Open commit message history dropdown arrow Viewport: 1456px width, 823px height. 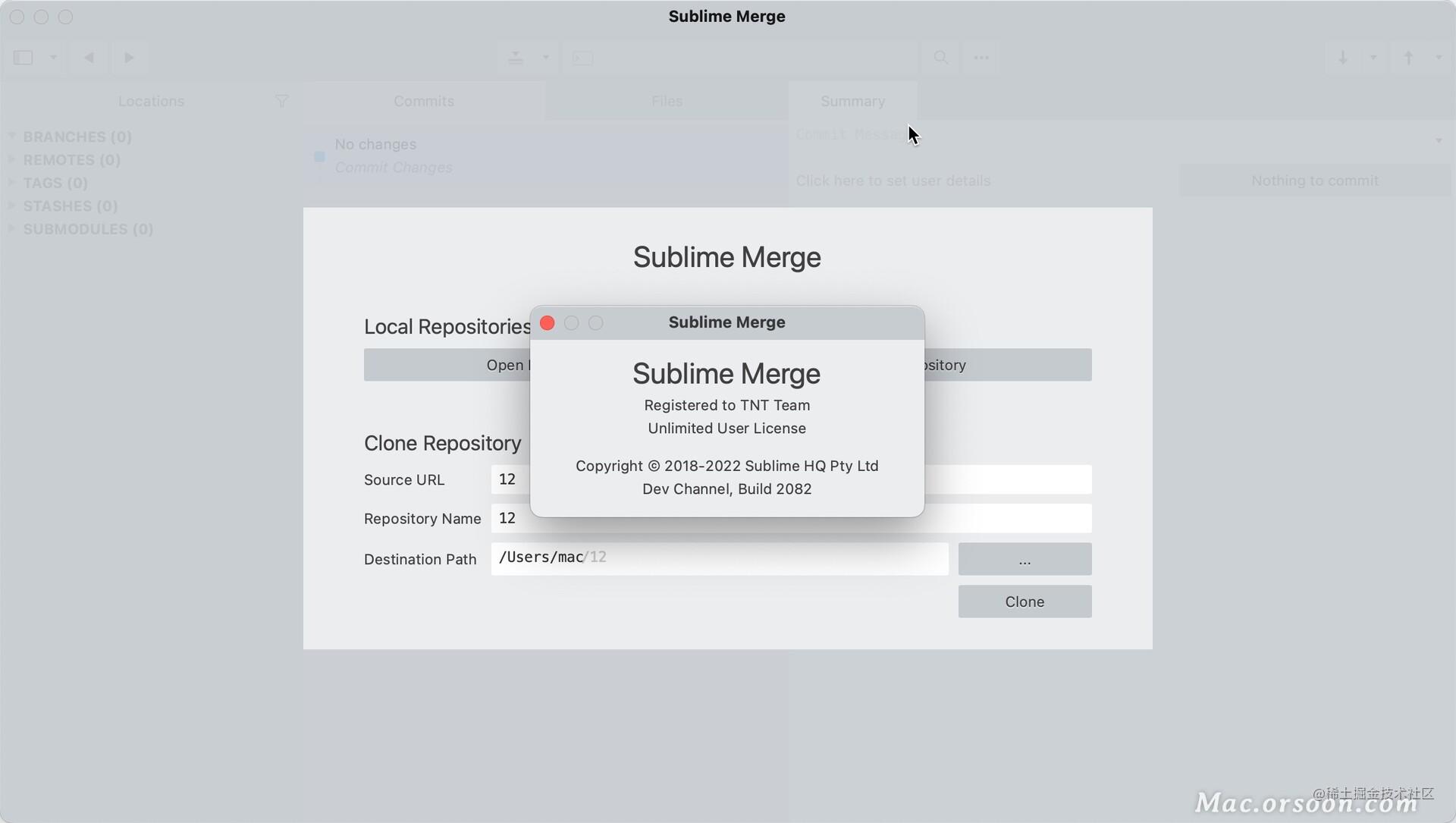pos(1439,140)
